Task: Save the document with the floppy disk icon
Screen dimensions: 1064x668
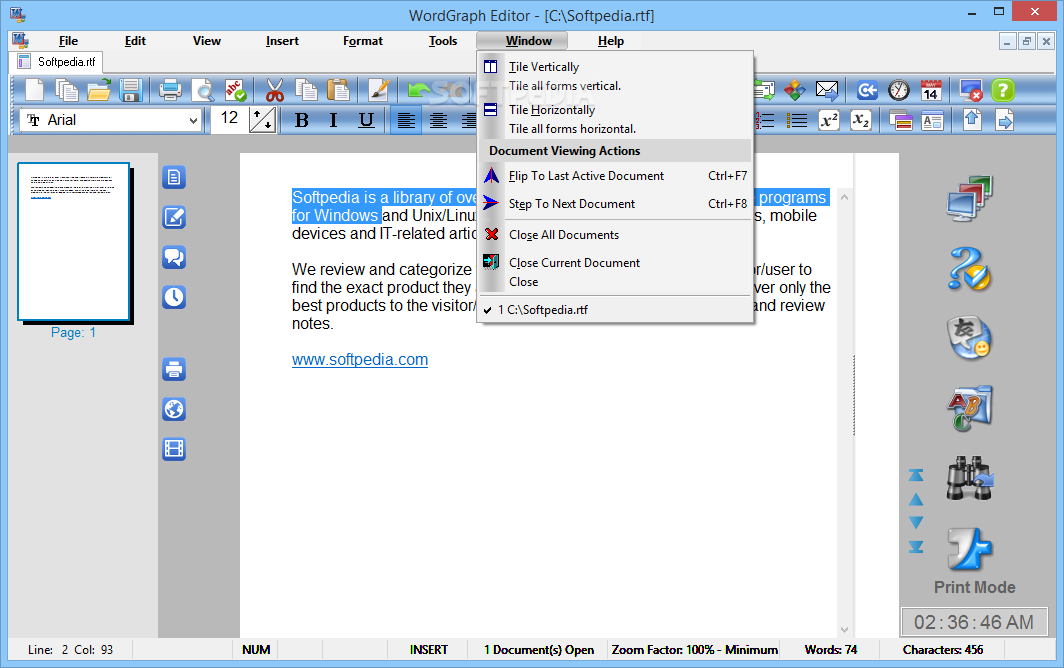Action: (x=130, y=90)
